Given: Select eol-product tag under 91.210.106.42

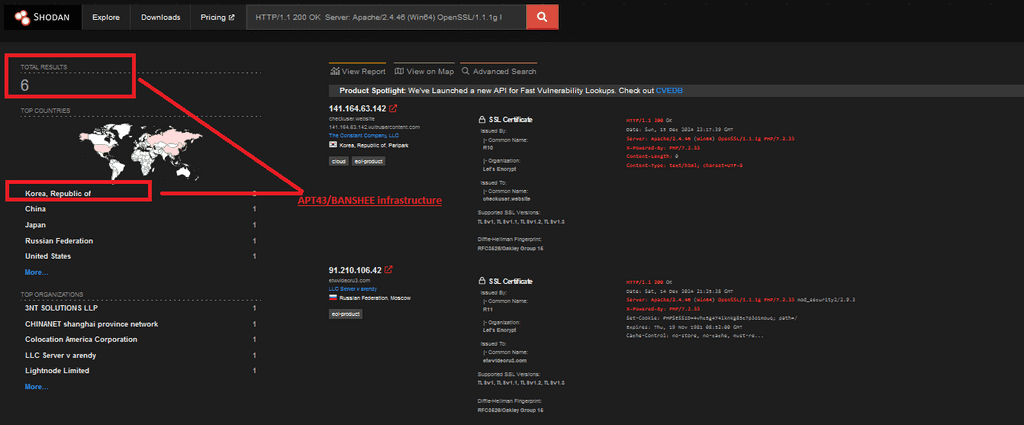Looking at the screenshot, I should (x=345, y=314).
